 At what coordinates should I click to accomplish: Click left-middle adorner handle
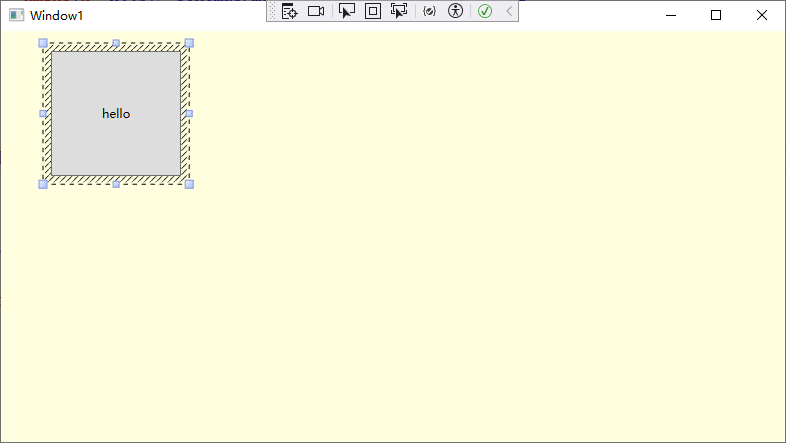tap(43, 114)
